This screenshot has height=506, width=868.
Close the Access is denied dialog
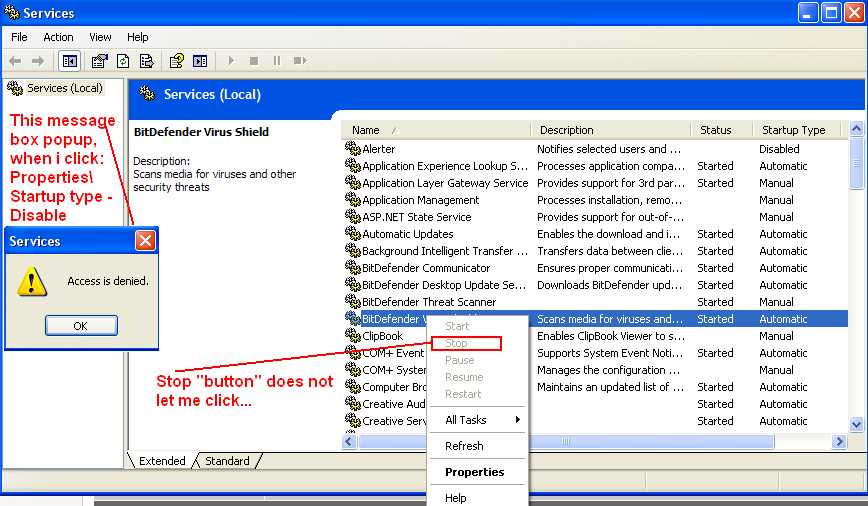145,241
